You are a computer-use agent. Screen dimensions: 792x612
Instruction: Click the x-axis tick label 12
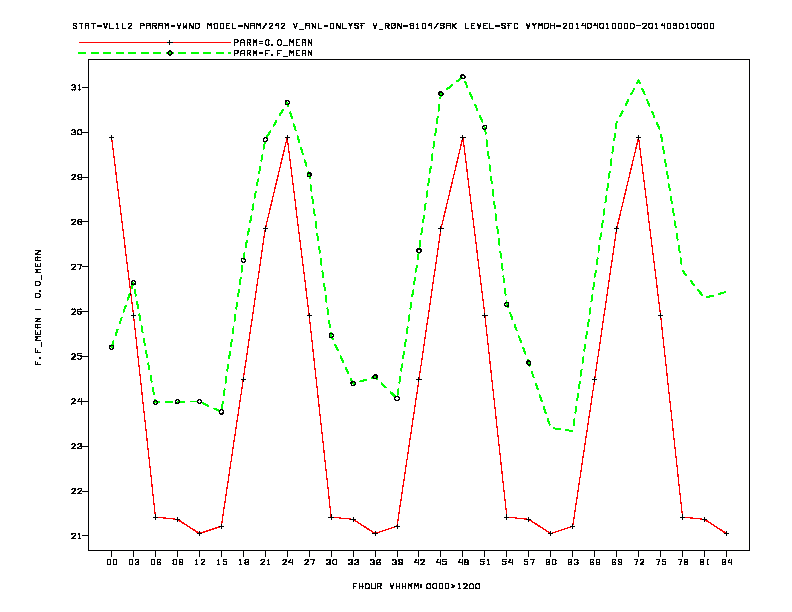(x=200, y=562)
